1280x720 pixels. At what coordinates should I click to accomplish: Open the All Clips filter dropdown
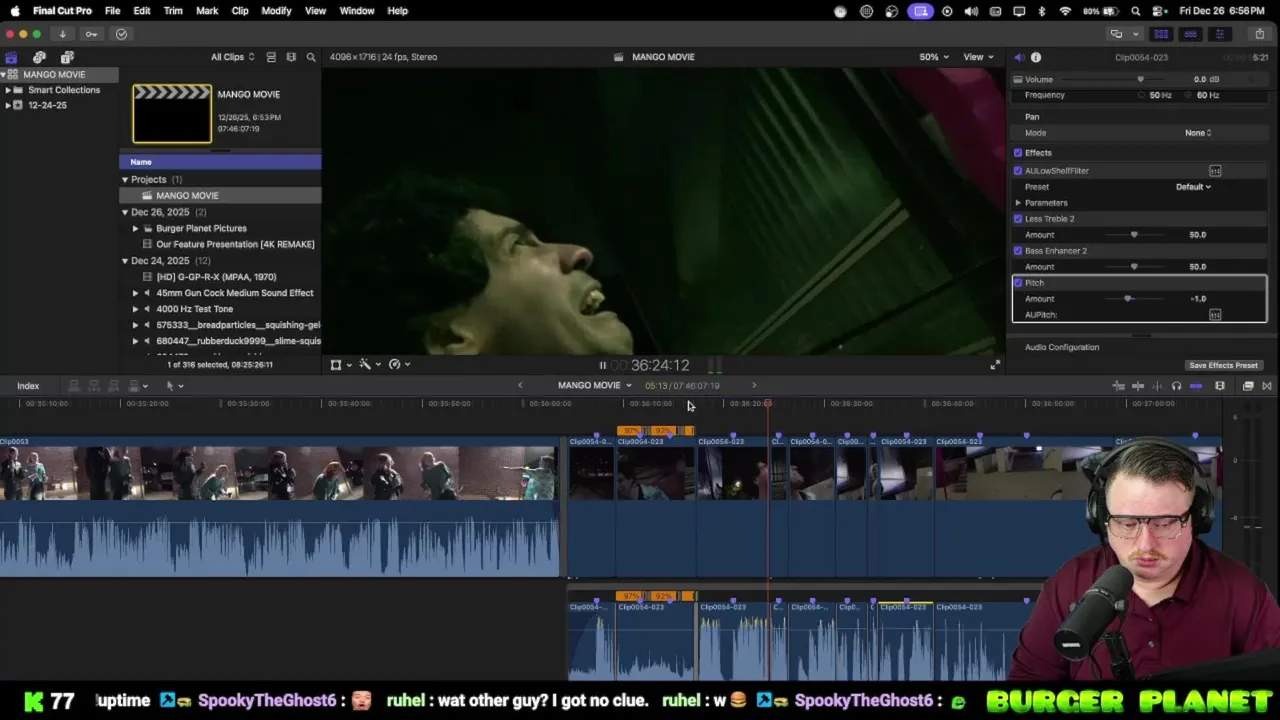coord(232,57)
